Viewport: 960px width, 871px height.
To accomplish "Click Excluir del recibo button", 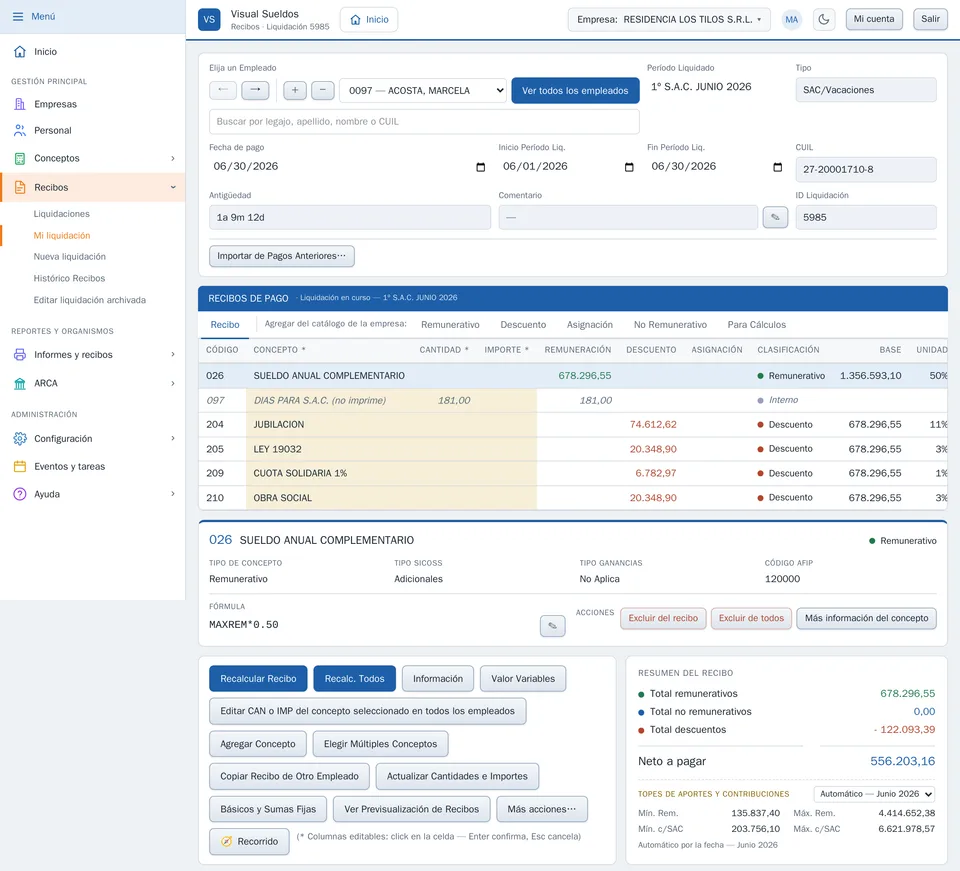I will [x=663, y=618].
